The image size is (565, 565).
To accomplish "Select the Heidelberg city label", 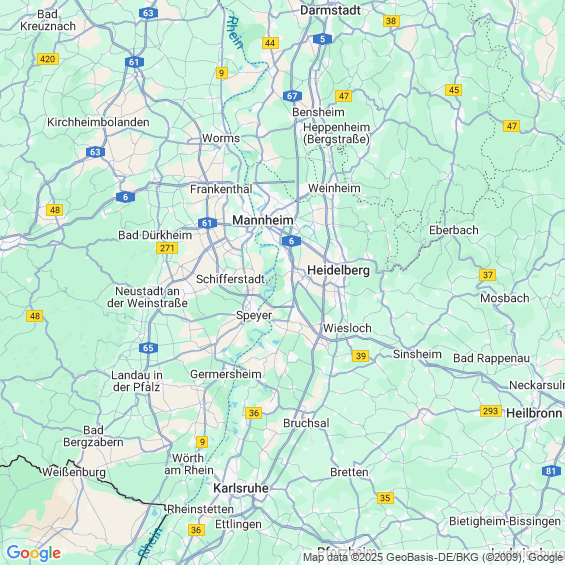I will pos(338,270).
